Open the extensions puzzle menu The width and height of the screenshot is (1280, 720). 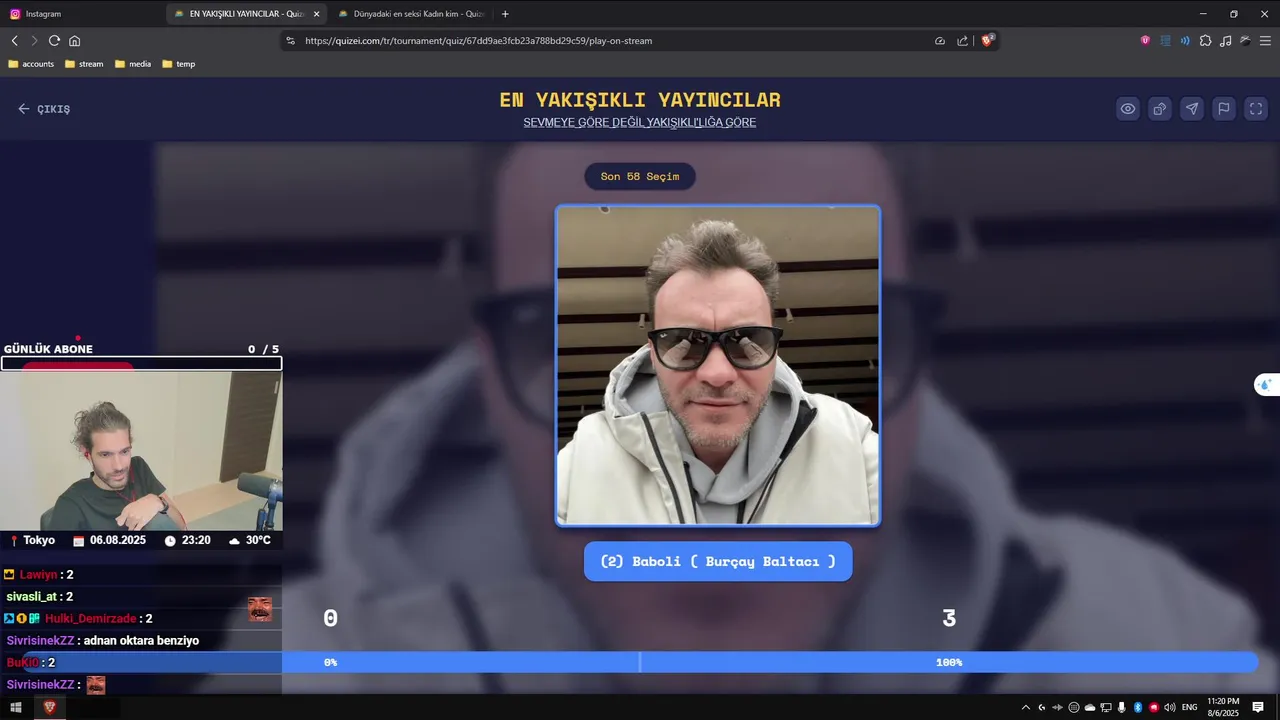click(x=1205, y=41)
